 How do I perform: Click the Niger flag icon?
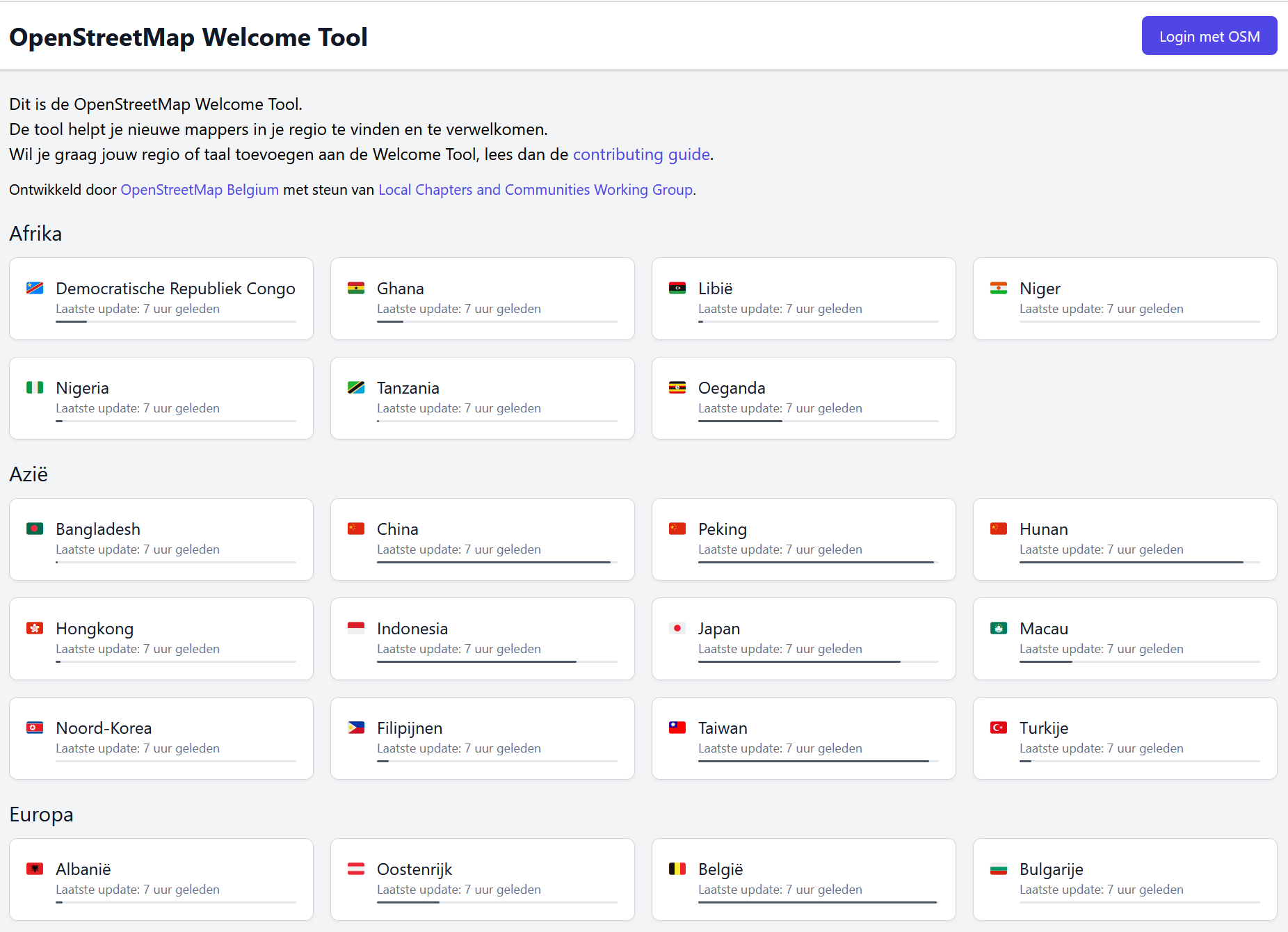click(999, 288)
